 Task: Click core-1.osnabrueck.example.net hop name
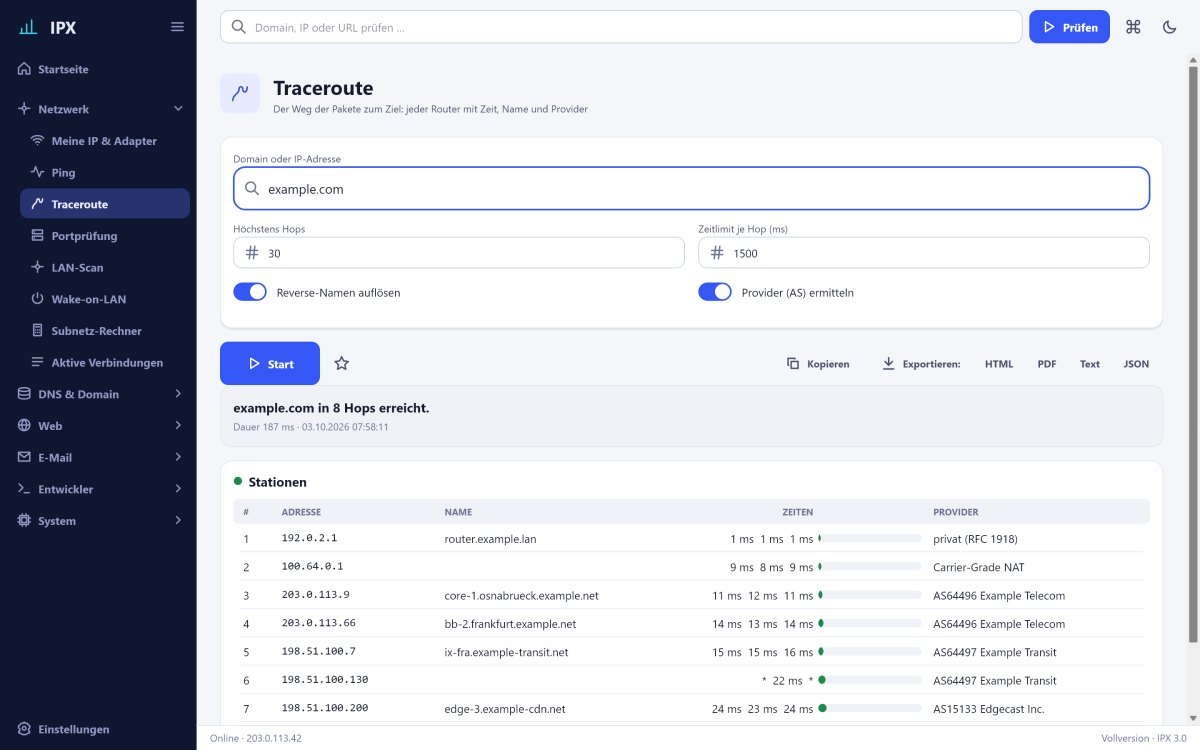click(521, 595)
